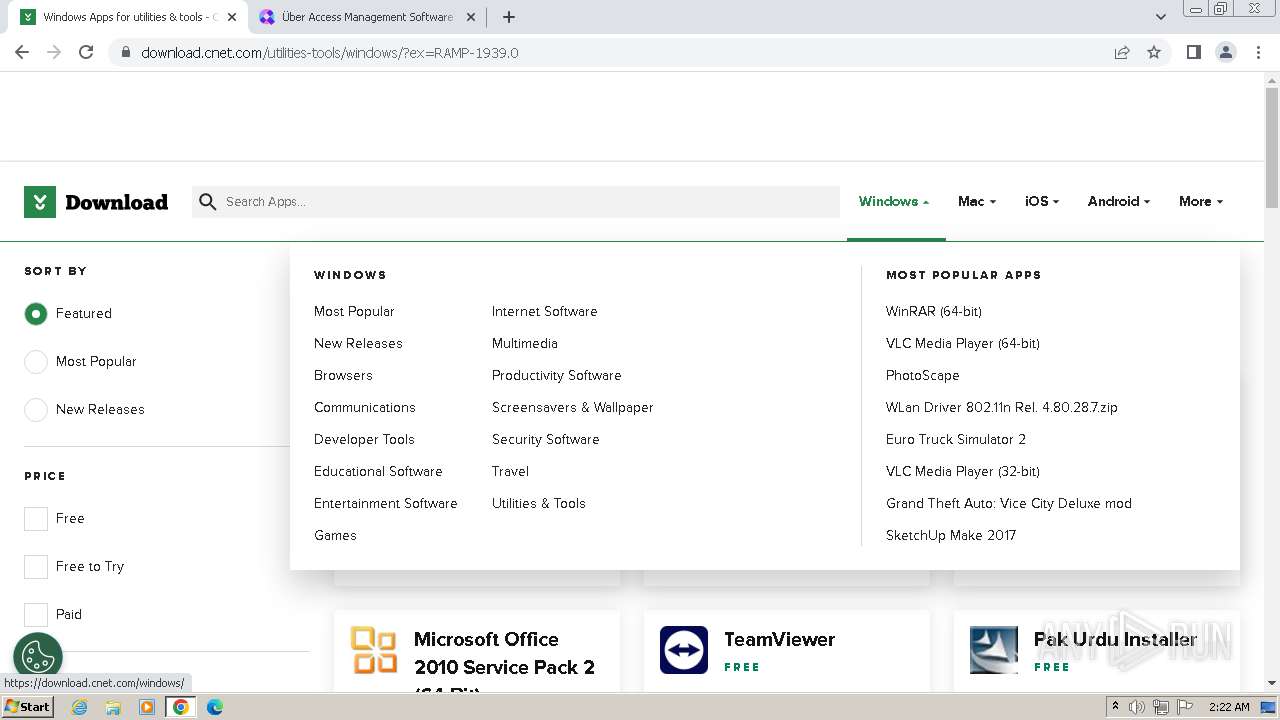The image size is (1280, 720).
Task: Open the Developer Tools category
Action: pyautogui.click(x=364, y=439)
